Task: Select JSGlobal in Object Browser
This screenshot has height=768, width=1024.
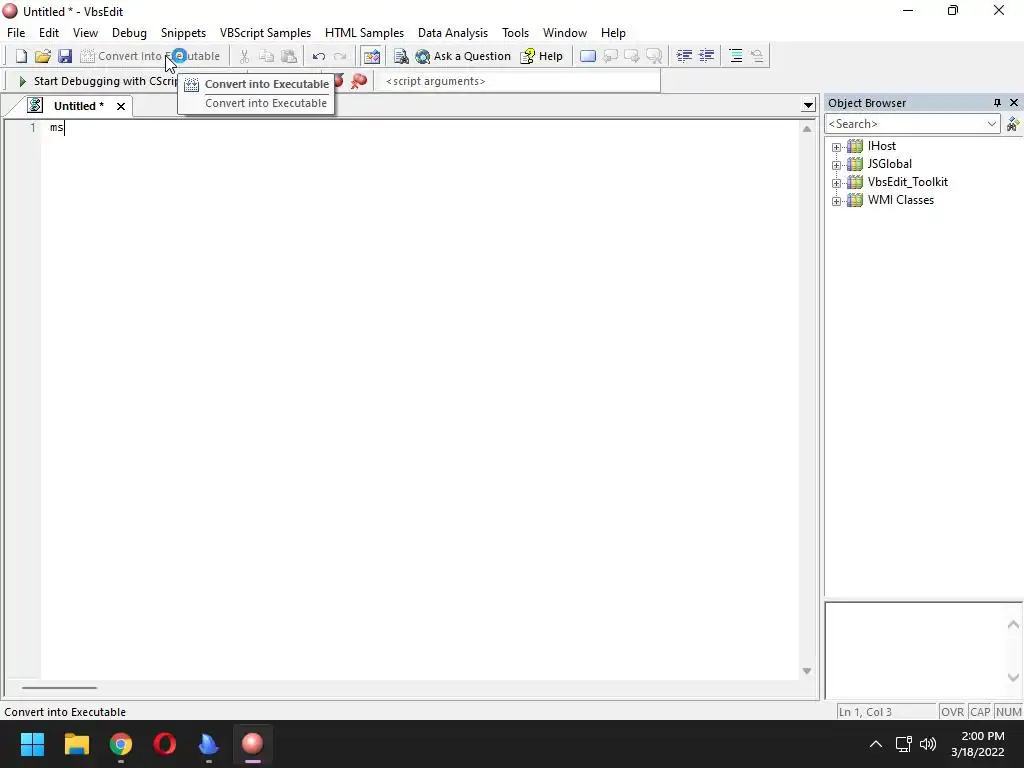Action: (889, 164)
